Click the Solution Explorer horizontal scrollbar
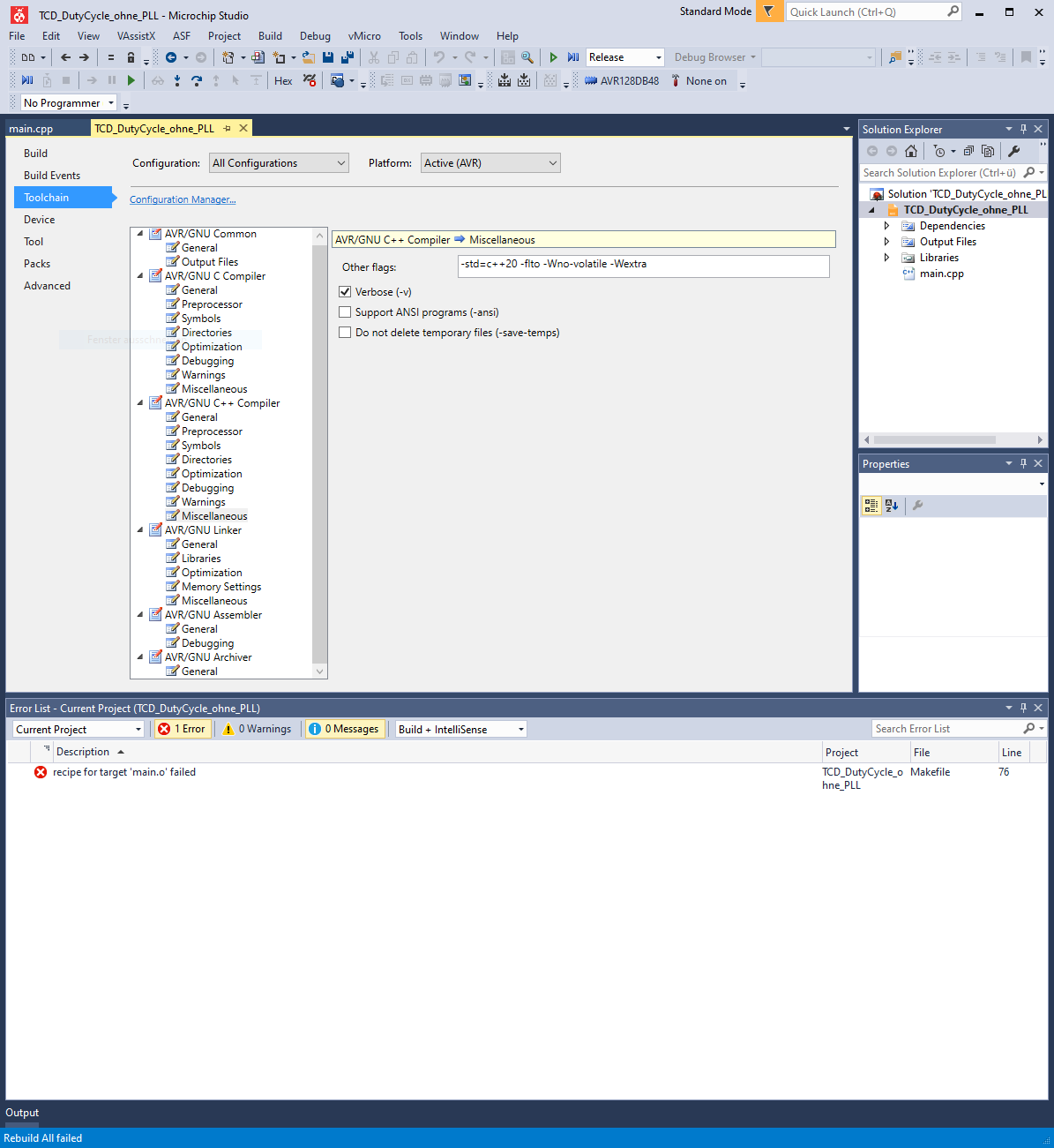 point(934,439)
